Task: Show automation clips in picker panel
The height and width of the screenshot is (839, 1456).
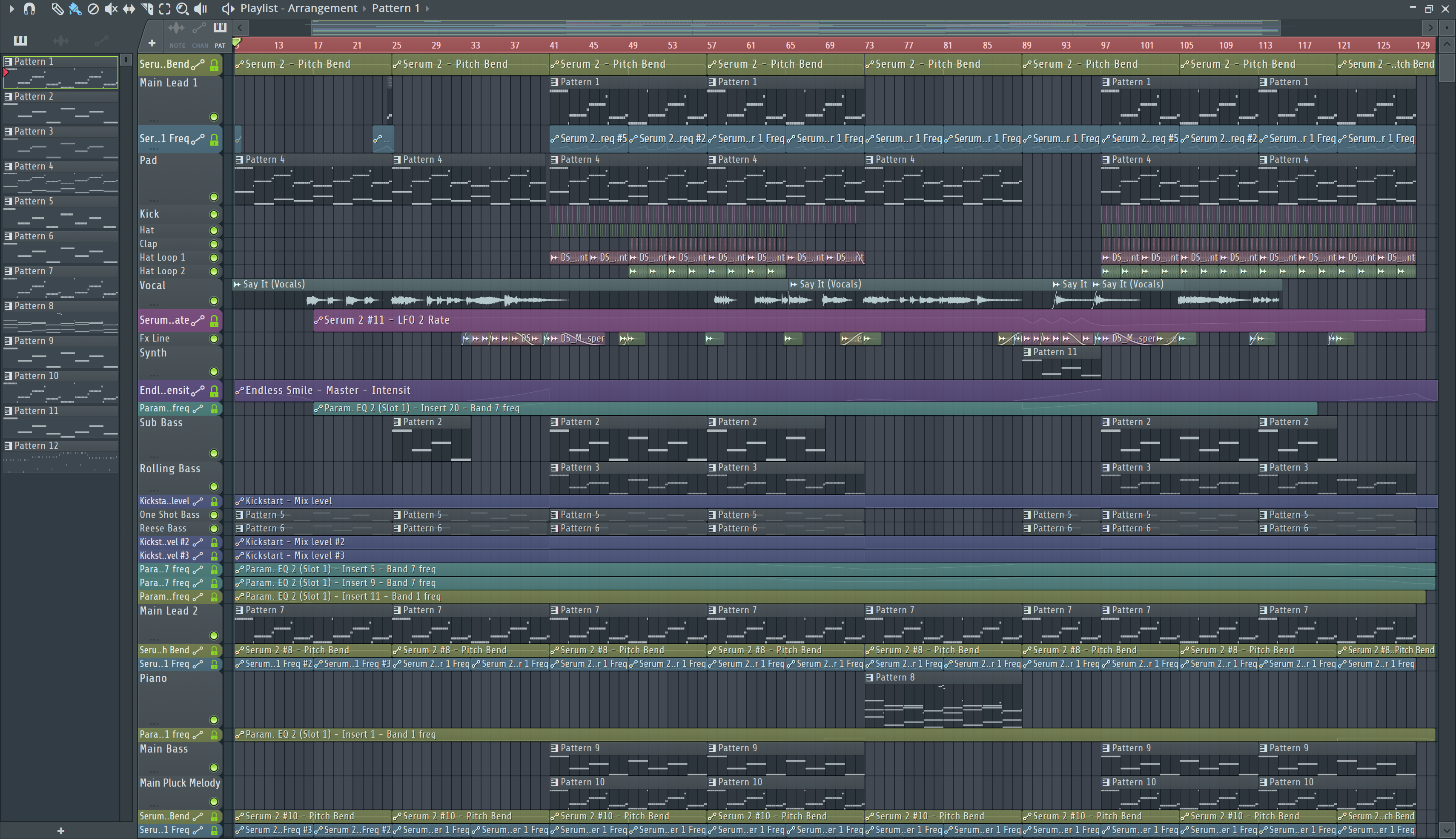Action: (x=101, y=40)
